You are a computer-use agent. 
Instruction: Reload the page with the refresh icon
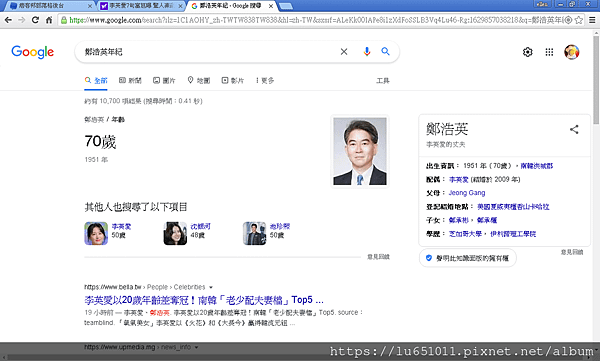[x=35, y=20]
